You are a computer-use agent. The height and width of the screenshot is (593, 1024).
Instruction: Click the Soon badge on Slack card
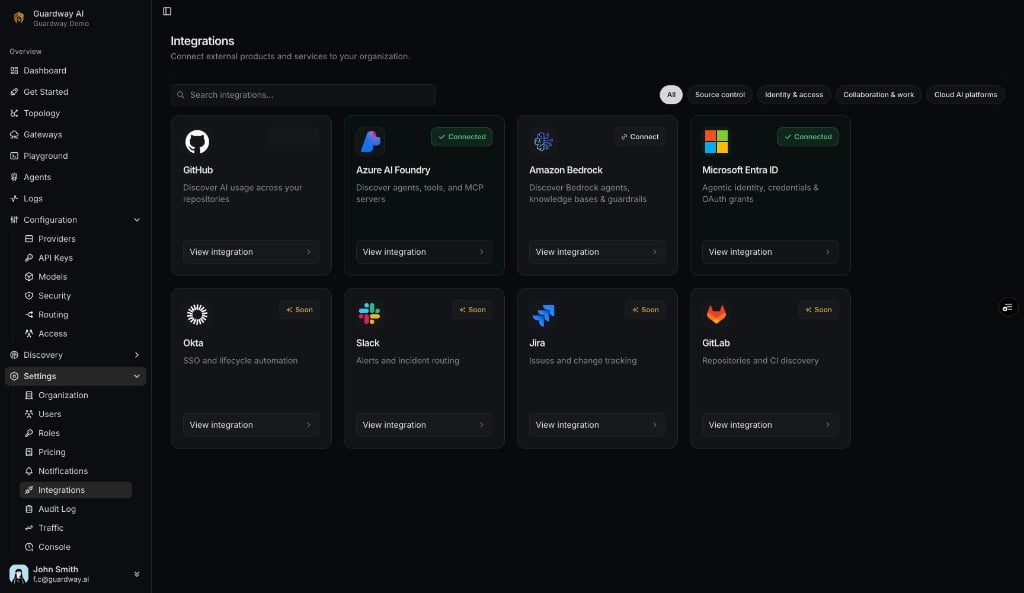[472, 310]
